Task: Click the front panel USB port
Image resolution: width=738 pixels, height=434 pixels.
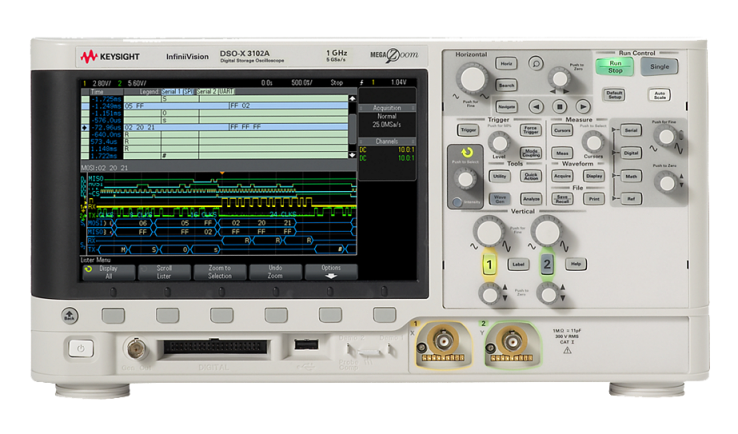Action: tap(306, 345)
